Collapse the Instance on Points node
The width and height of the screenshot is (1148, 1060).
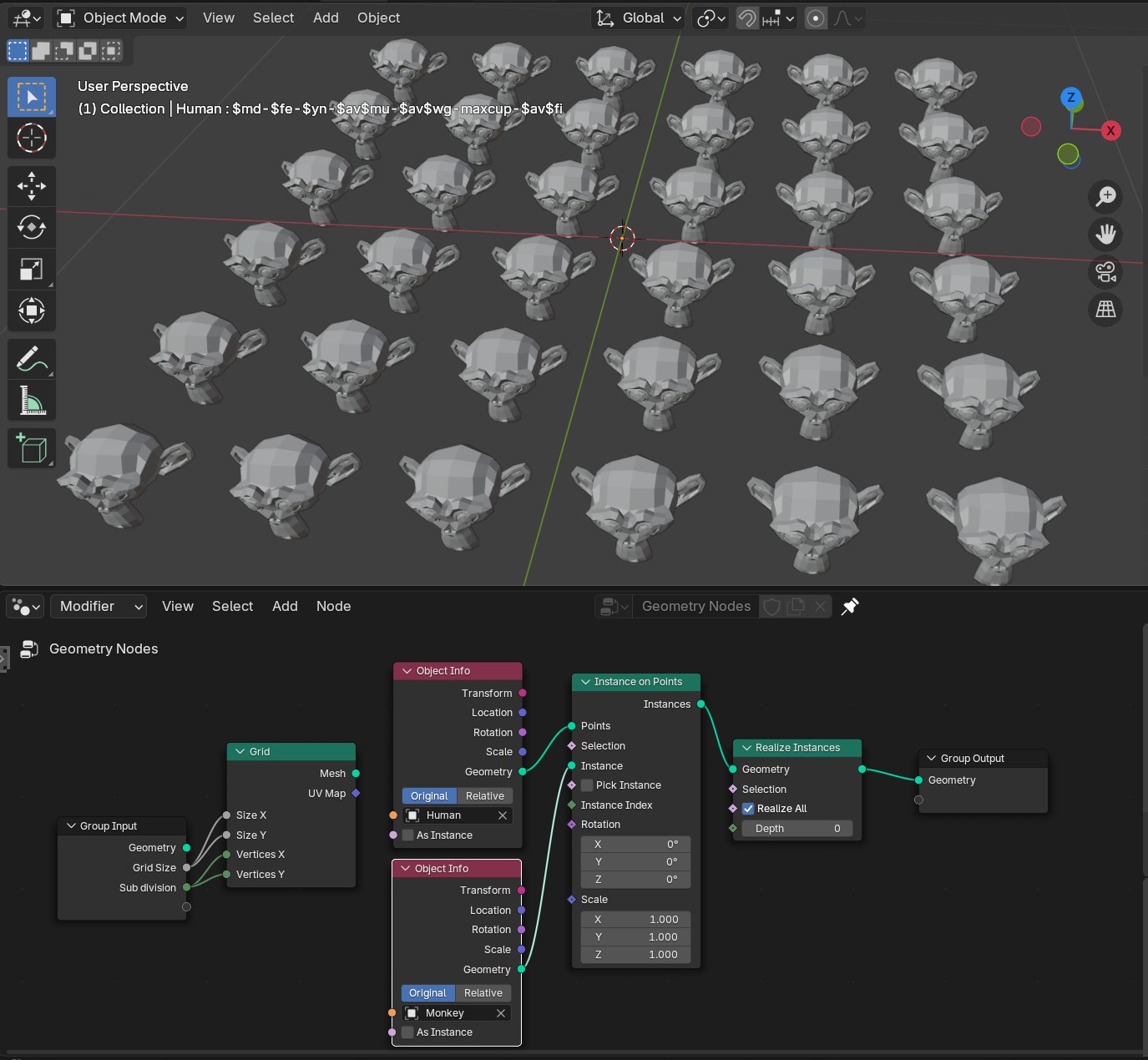tap(586, 682)
